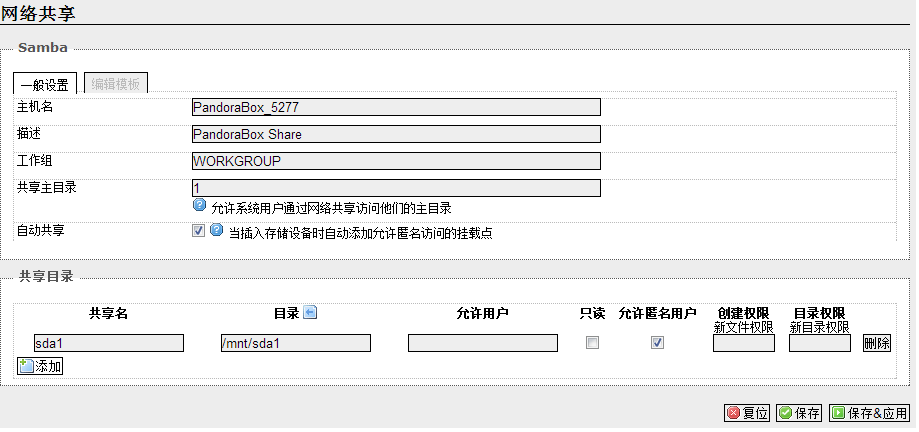Click the 网络共享 page title

(x=38, y=13)
